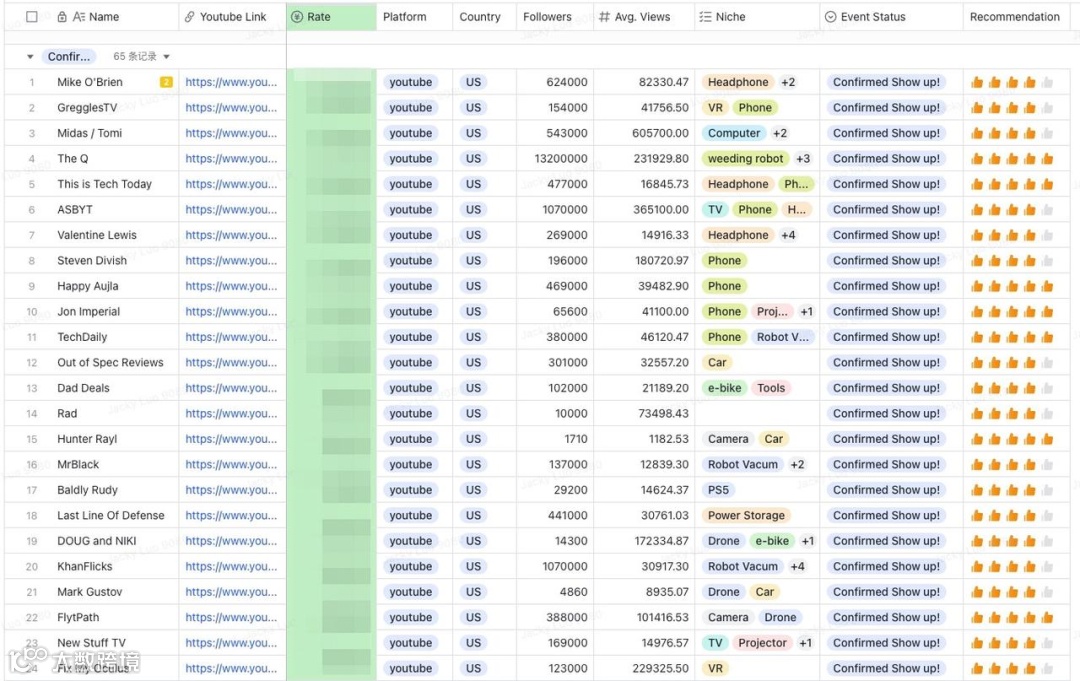Click the fifth thumbs-up for MrBlack
This screenshot has height=681, width=1080.
tap(1047, 464)
